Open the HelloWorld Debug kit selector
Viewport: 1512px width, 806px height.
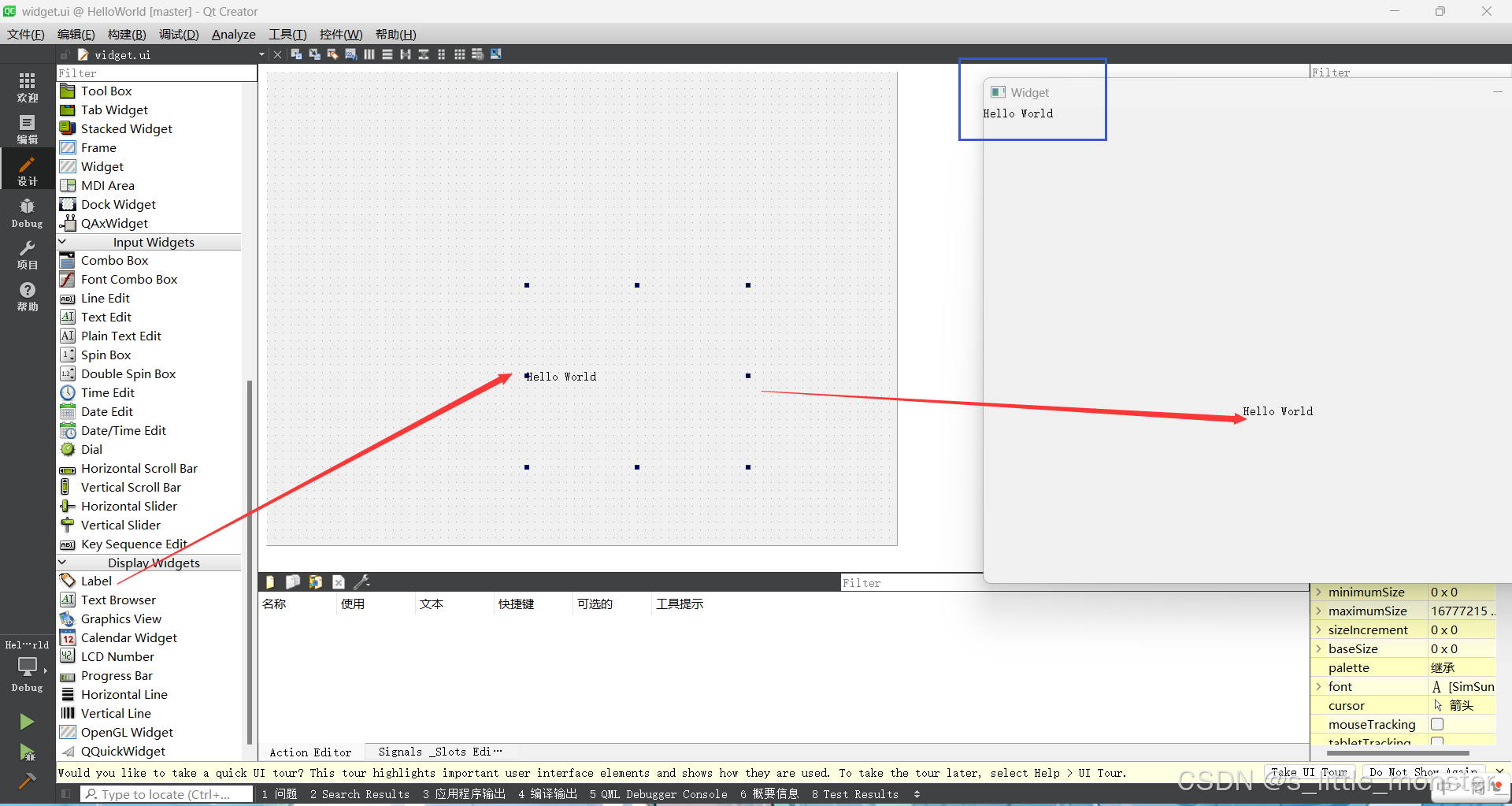coord(28,667)
